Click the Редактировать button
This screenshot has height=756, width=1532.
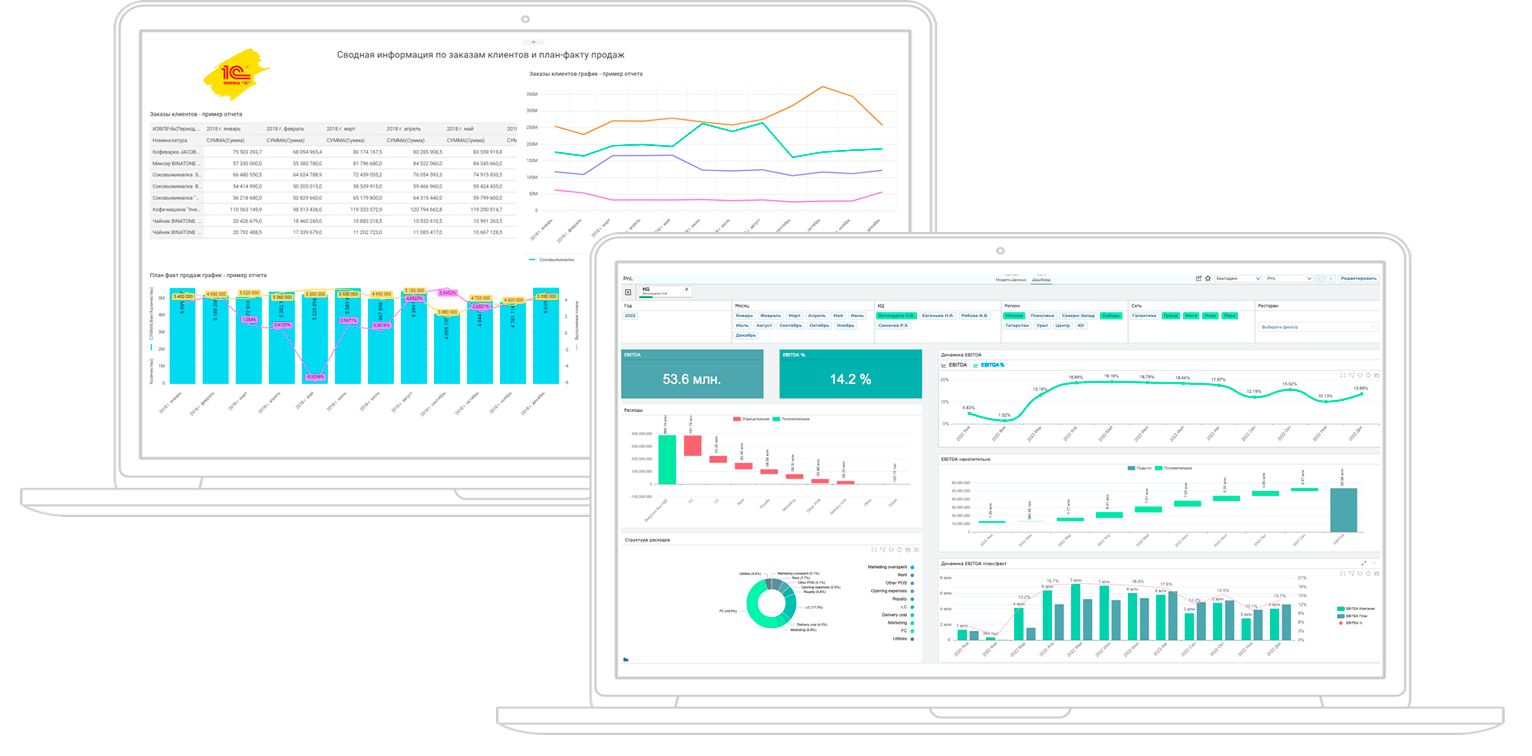coord(1358,278)
